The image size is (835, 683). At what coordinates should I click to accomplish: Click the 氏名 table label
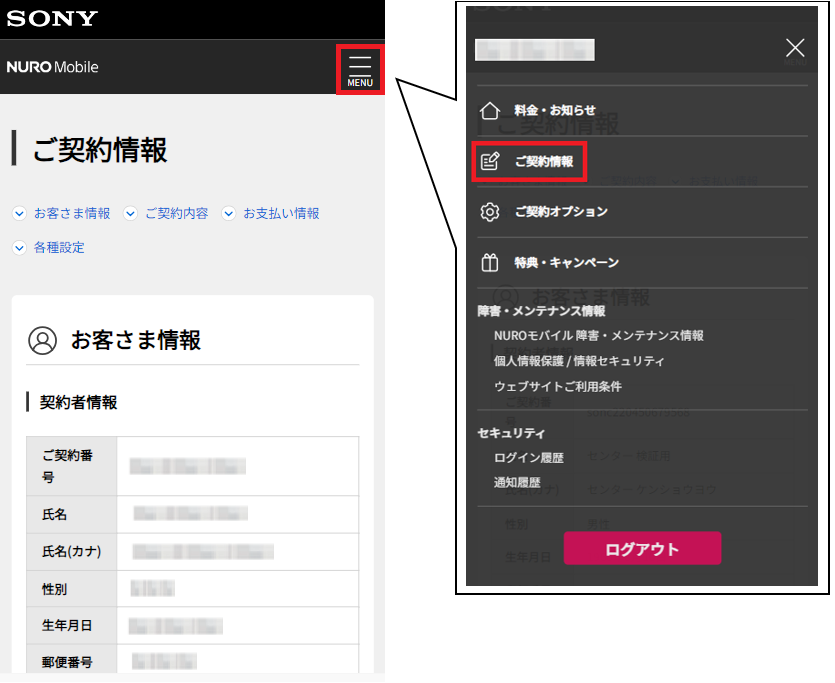click(54, 515)
